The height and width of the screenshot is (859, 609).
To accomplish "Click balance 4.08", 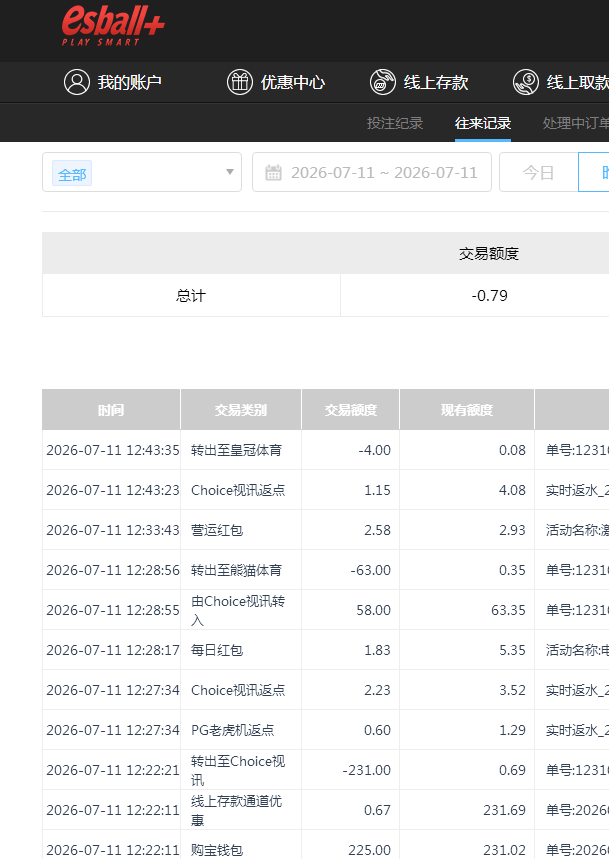I will click(x=512, y=490).
